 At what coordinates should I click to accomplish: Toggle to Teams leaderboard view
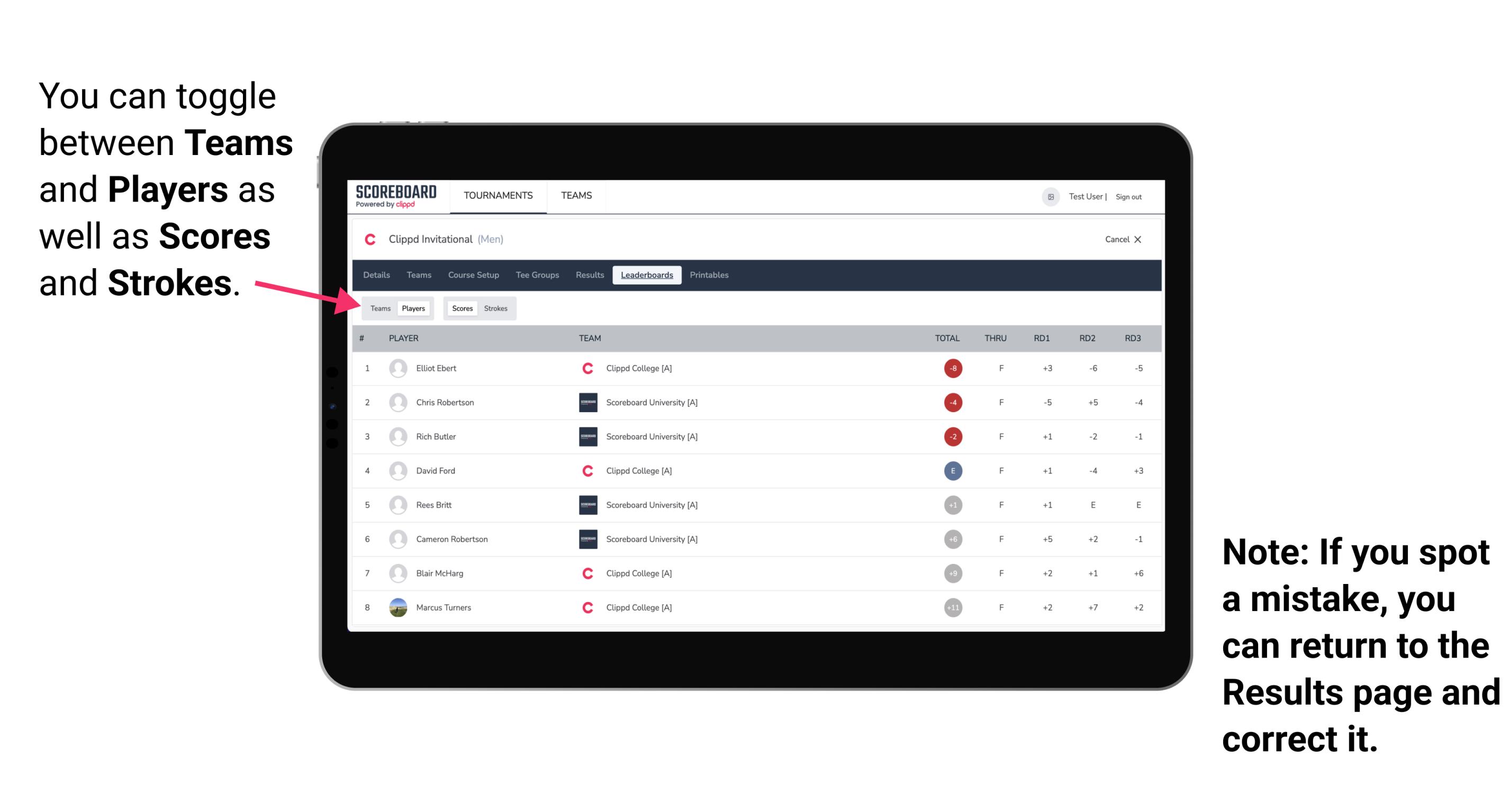(x=378, y=308)
